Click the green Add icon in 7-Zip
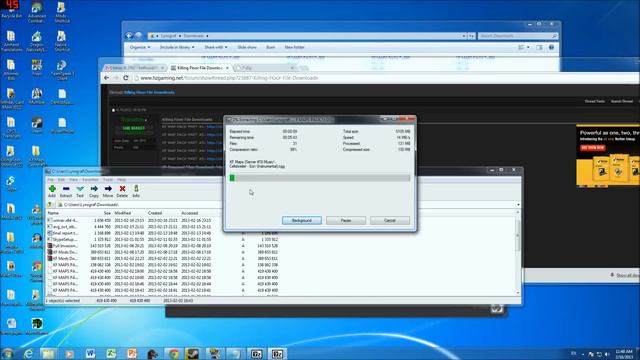This screenshot has width=640, height=360. point(52,189)
